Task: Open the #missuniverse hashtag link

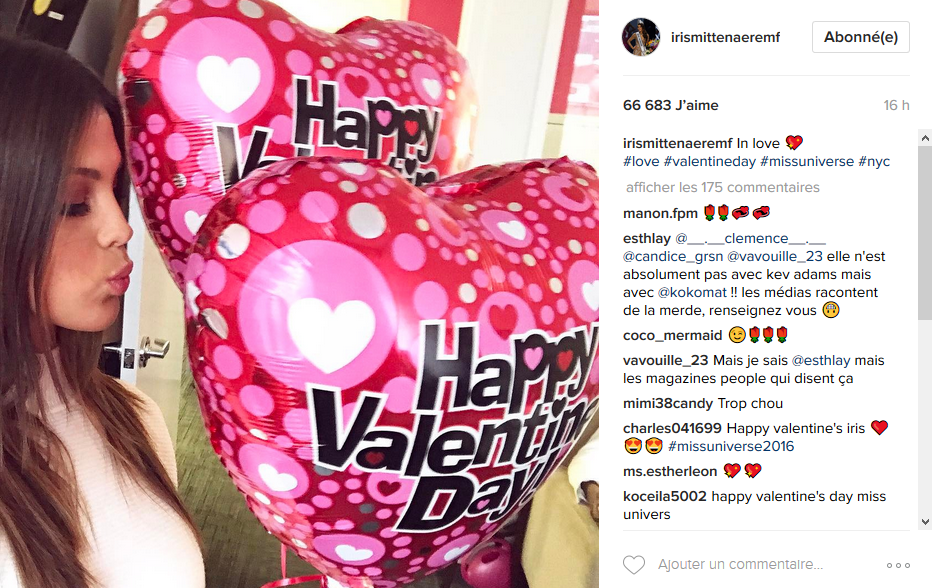Action: (807, 161)
